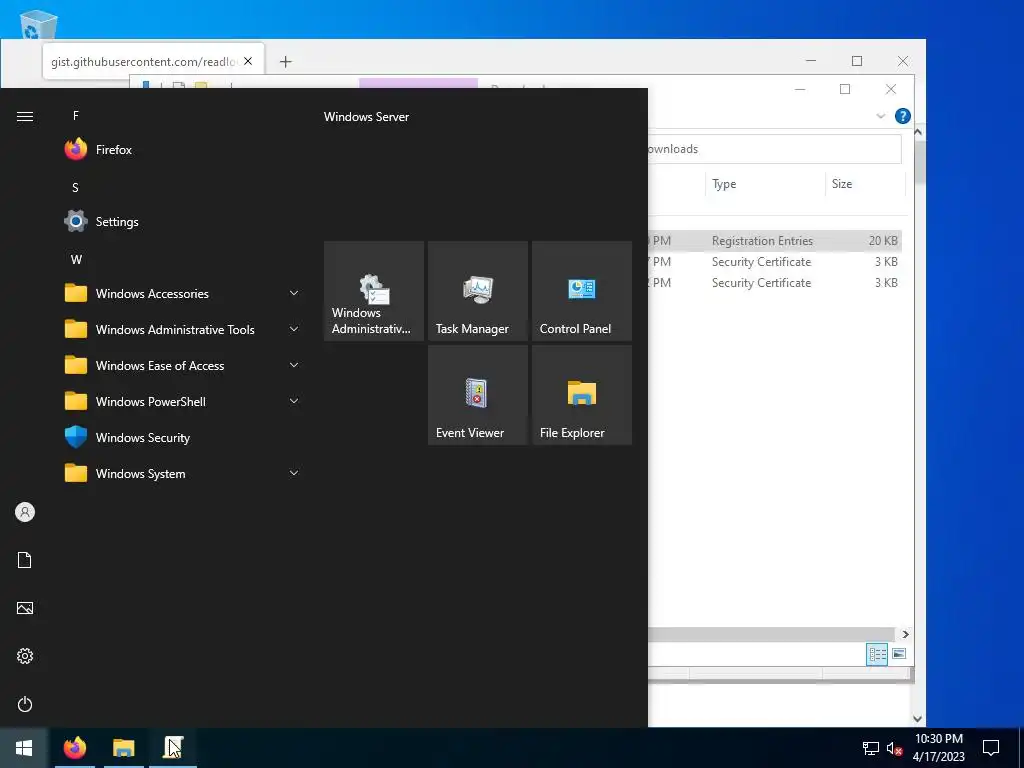Expand the Start menu hamburger button

25,116
